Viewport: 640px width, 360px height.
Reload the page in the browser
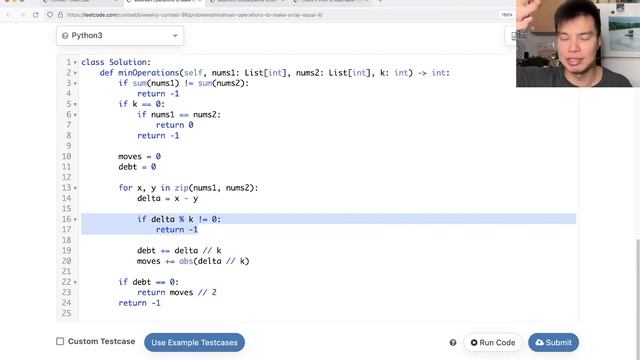[36, 15]
